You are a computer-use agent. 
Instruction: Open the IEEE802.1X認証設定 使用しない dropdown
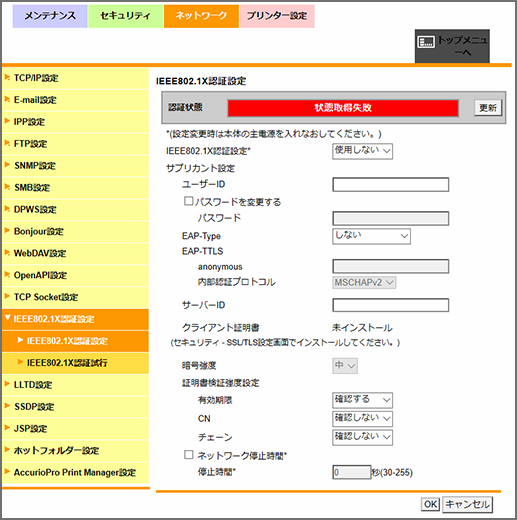pos(362,151)
